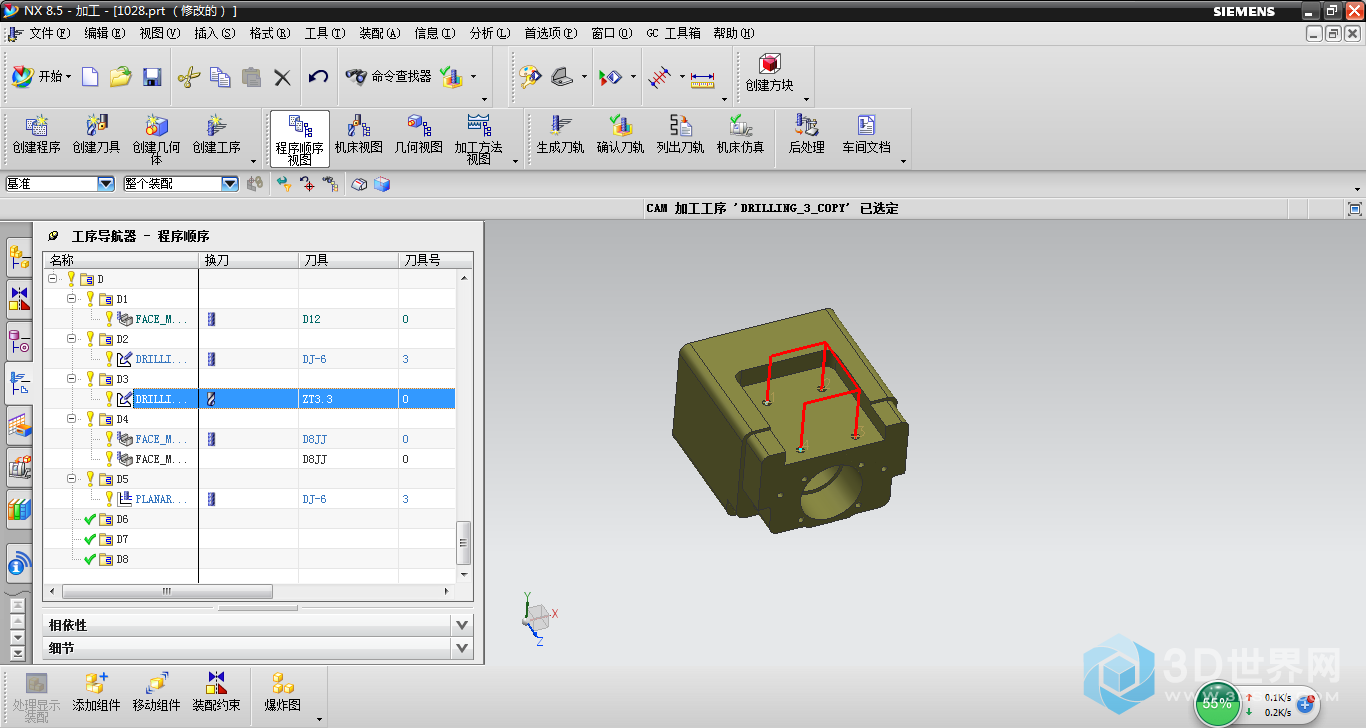Image resolution: width=1366 pixels, height=728 pixels.
Task: Click the 列出刀轨 icon
Action: [x=680, y=135]
